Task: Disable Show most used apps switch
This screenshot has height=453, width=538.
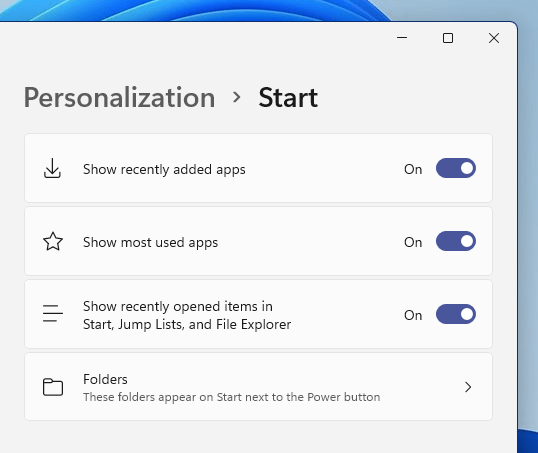Action: coord(456,241)
